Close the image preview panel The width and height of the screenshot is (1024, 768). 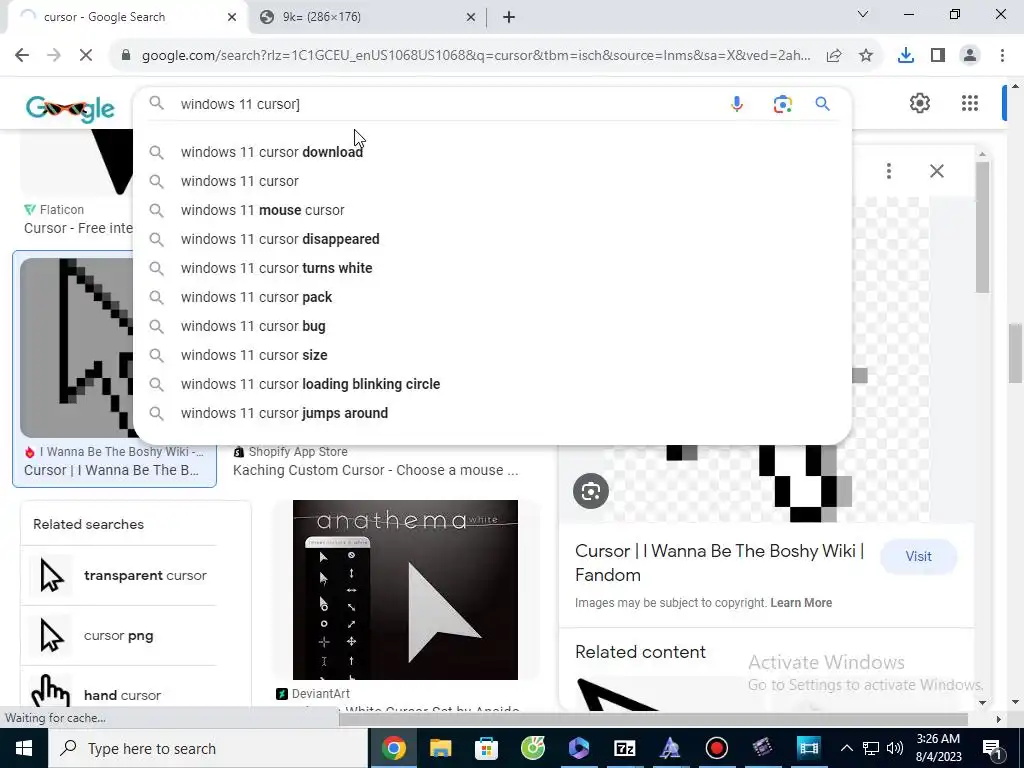(x=936, y=171)
